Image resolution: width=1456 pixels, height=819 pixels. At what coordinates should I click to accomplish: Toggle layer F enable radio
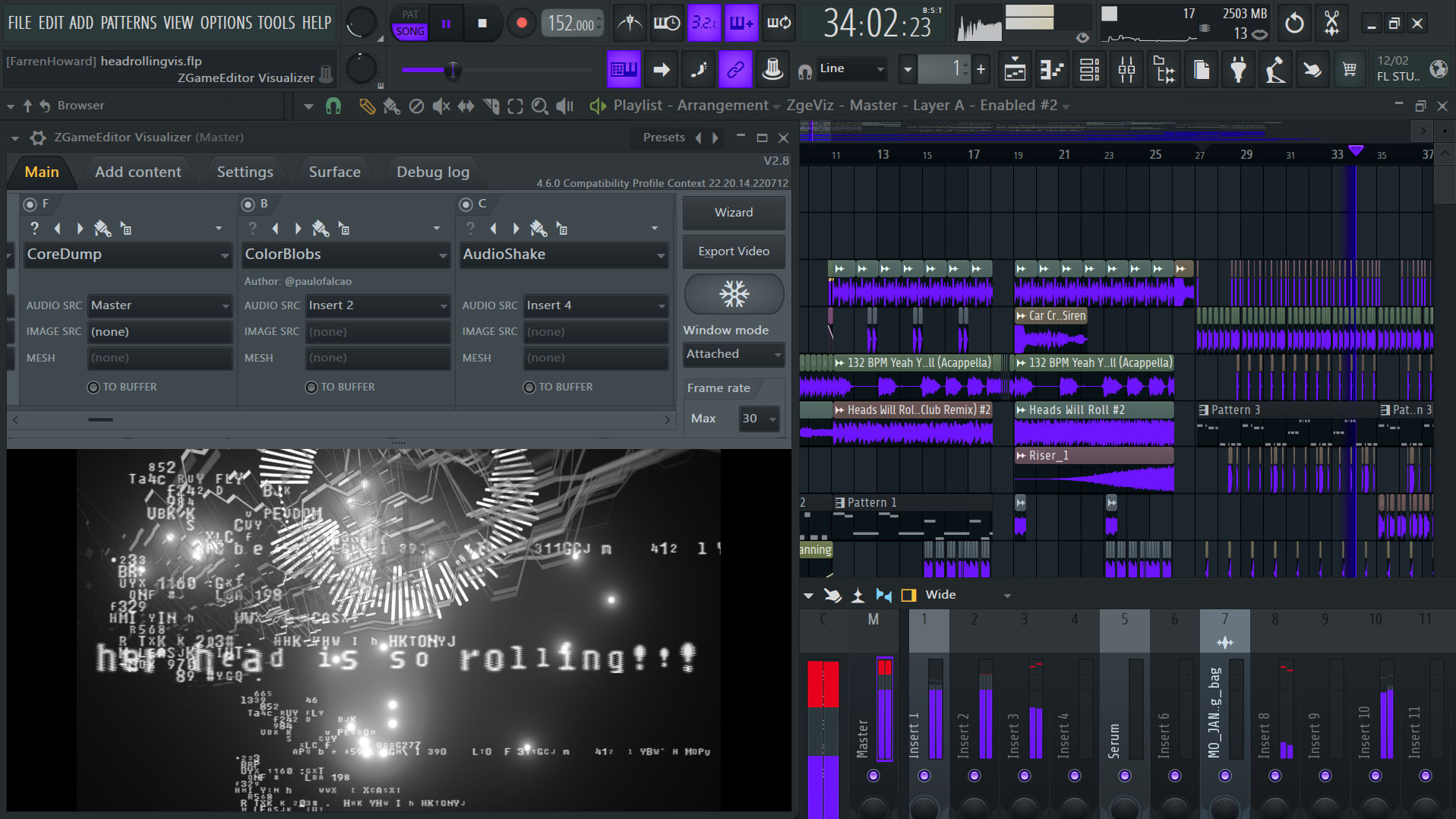pos(30,204)
